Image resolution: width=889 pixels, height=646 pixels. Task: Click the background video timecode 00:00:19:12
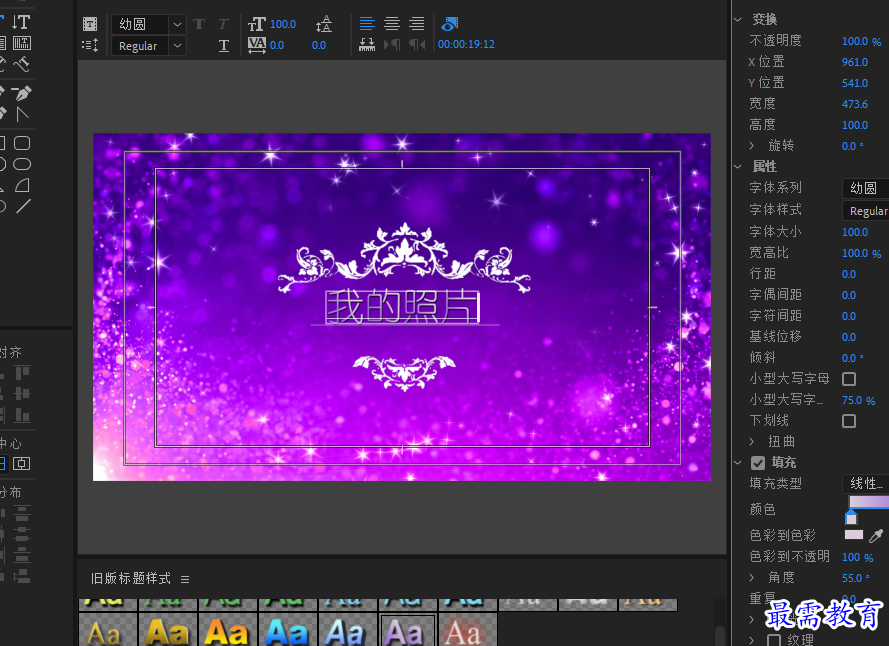(x=466, y=44)
